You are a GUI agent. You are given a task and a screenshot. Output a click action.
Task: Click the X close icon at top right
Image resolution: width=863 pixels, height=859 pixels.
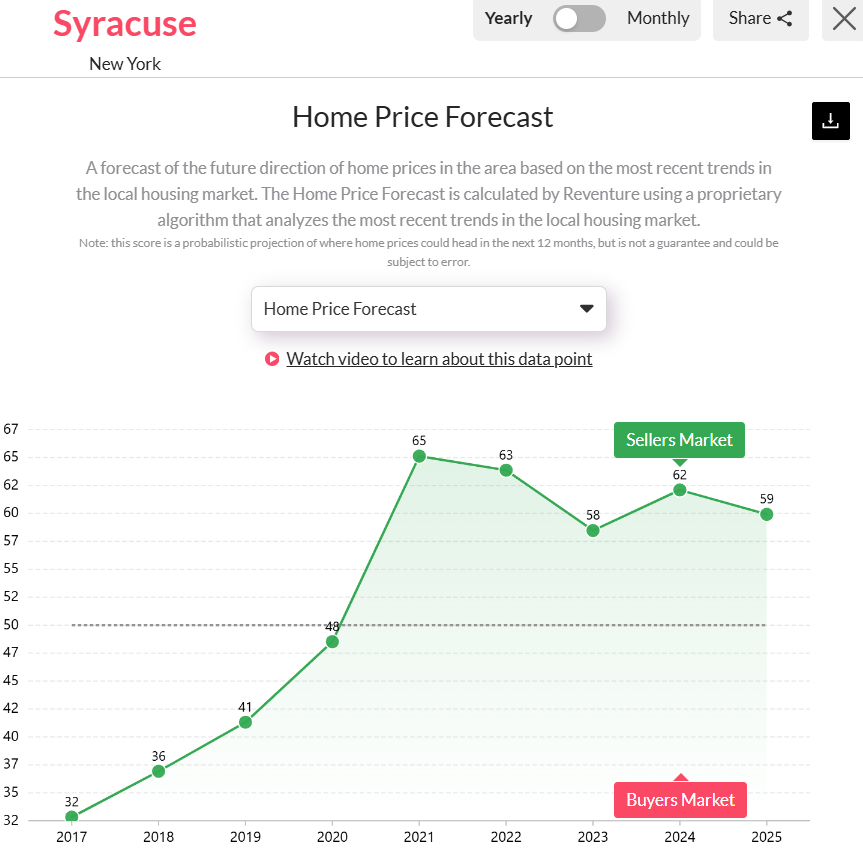pyautogui.click(x=843, y=20)
